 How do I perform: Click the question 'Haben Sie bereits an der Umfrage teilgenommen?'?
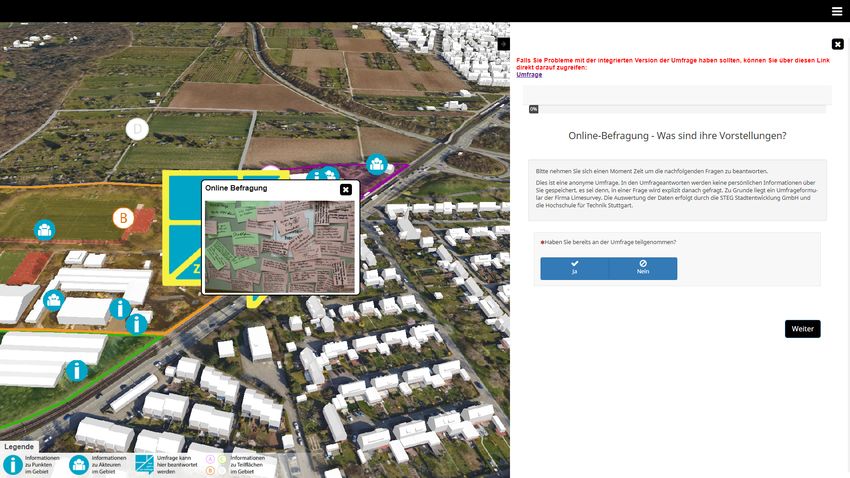tap(610, 242)
